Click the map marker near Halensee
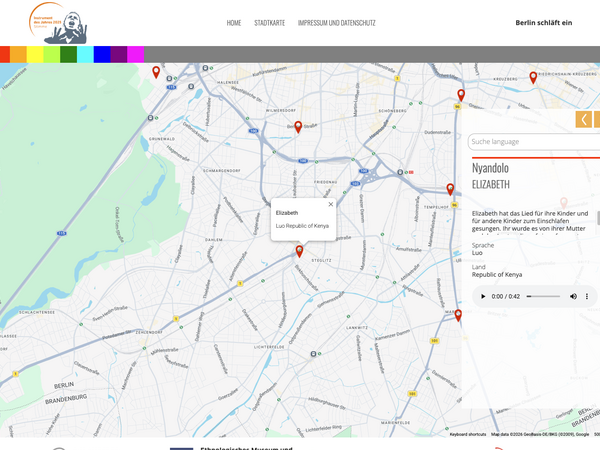Image resolution: width=600 pixels, height=450 pixels. click(x=156, y=72)
